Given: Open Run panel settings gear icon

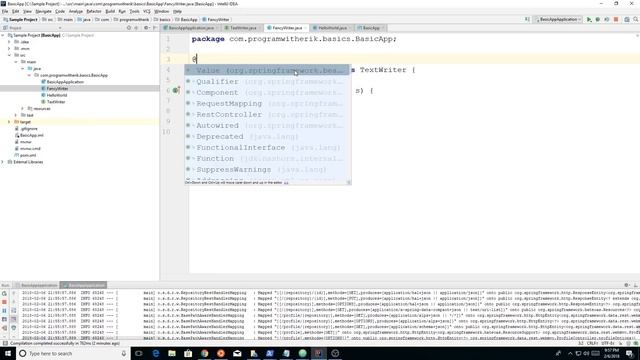Looking at the screenshot, I should click(627, 285).
